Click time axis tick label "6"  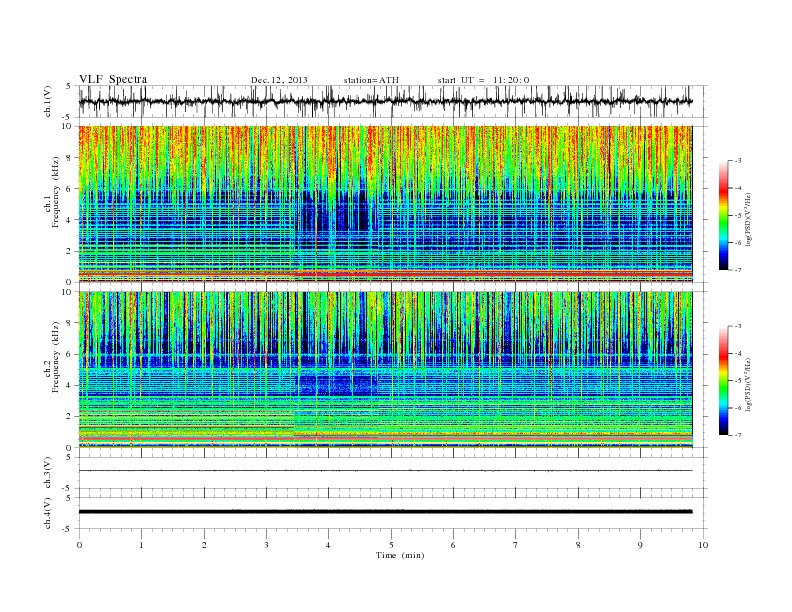coord(454,545)
